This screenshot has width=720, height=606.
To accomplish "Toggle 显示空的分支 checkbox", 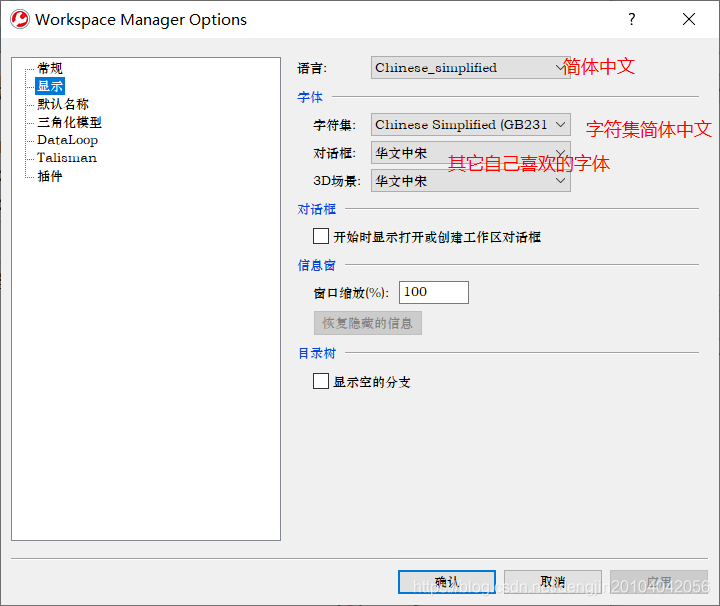I will (x=321, y=381).
